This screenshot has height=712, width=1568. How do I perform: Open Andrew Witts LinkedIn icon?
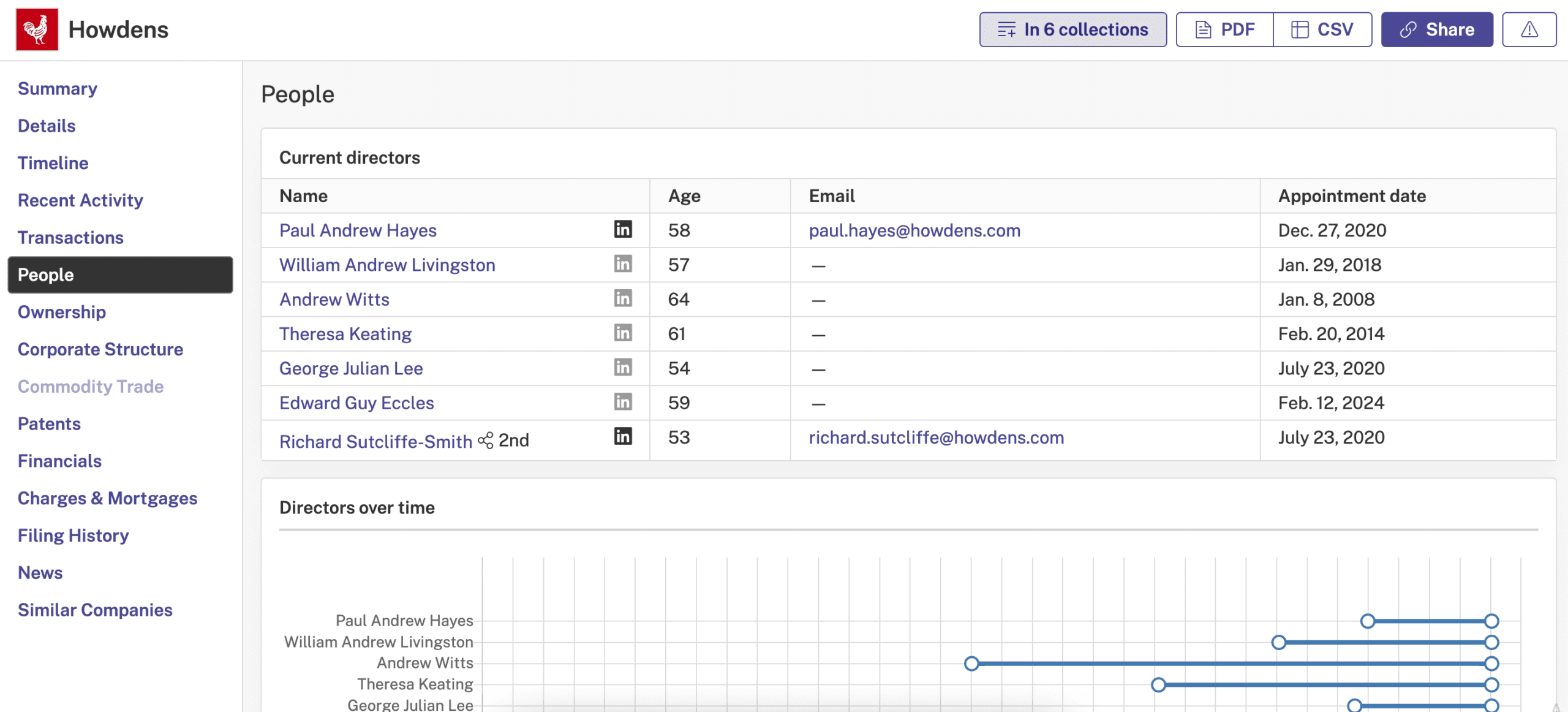click(x=622, y=298)
